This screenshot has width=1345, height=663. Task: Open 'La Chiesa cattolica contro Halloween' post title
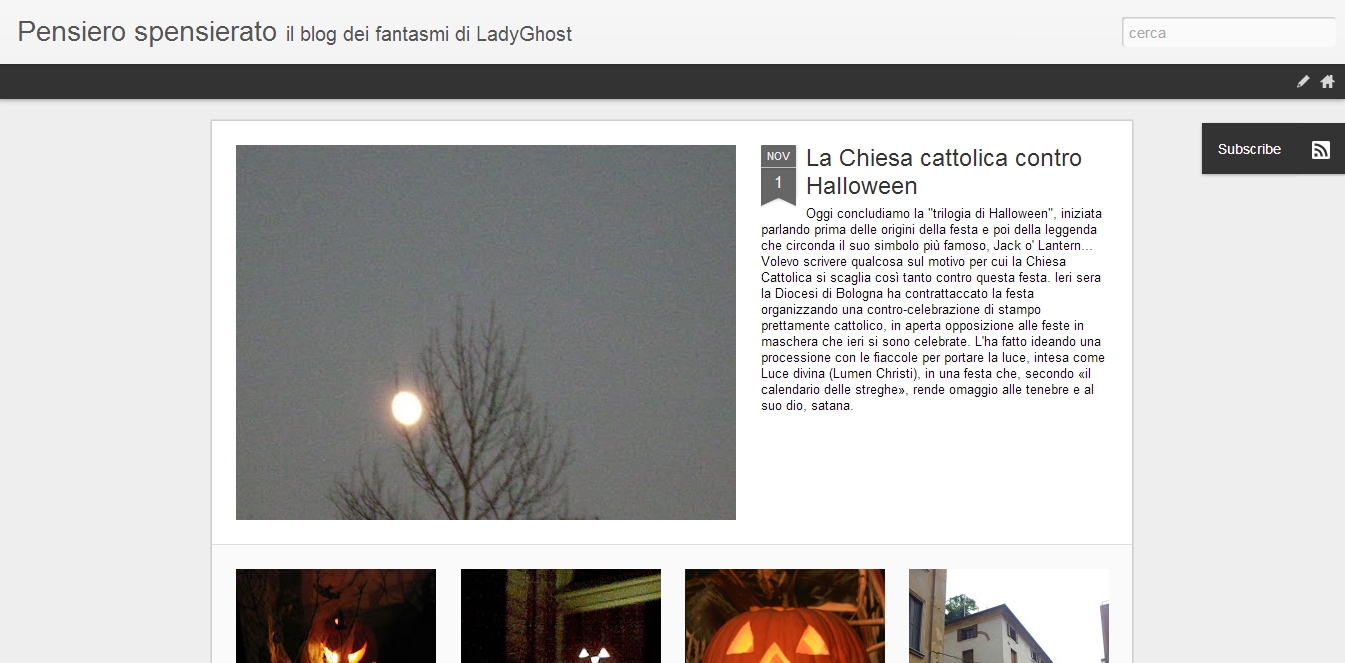click(x=944, y=172)
